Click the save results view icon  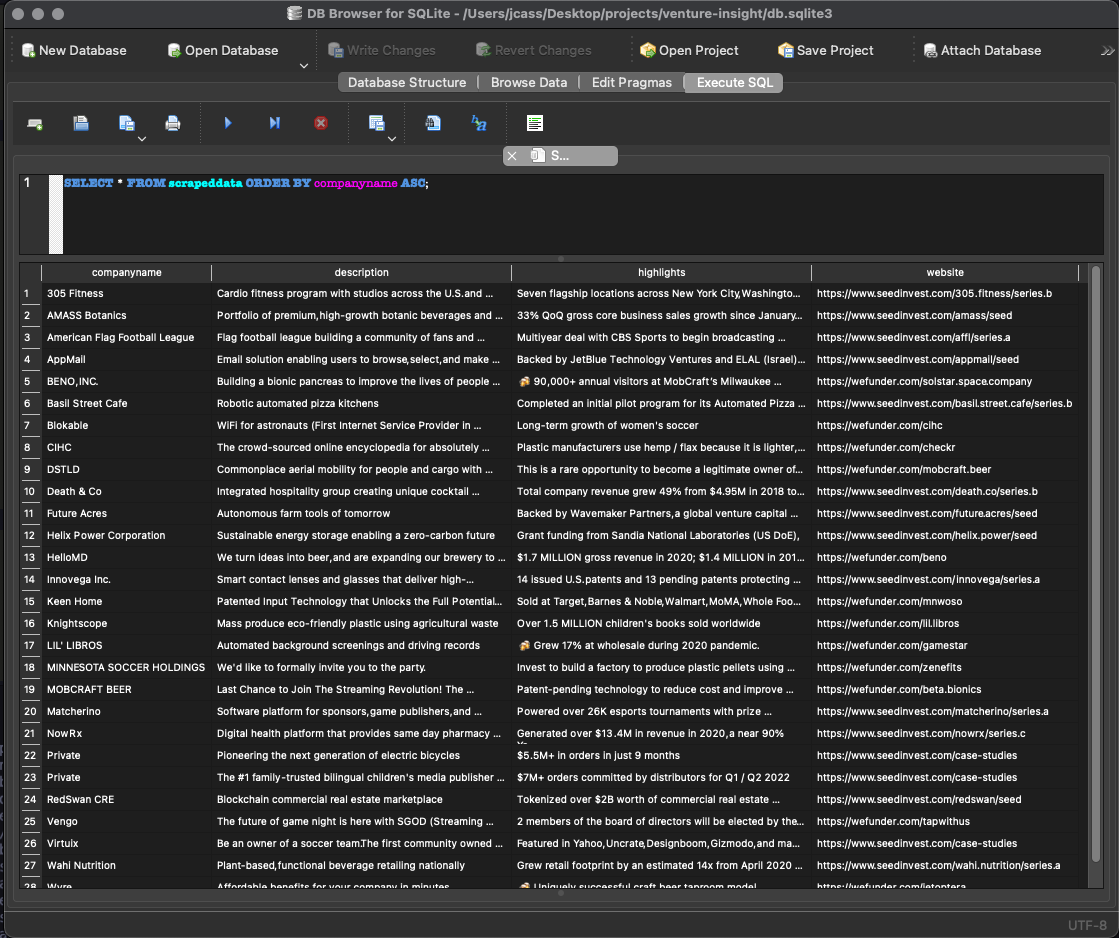tap(376, 123)
